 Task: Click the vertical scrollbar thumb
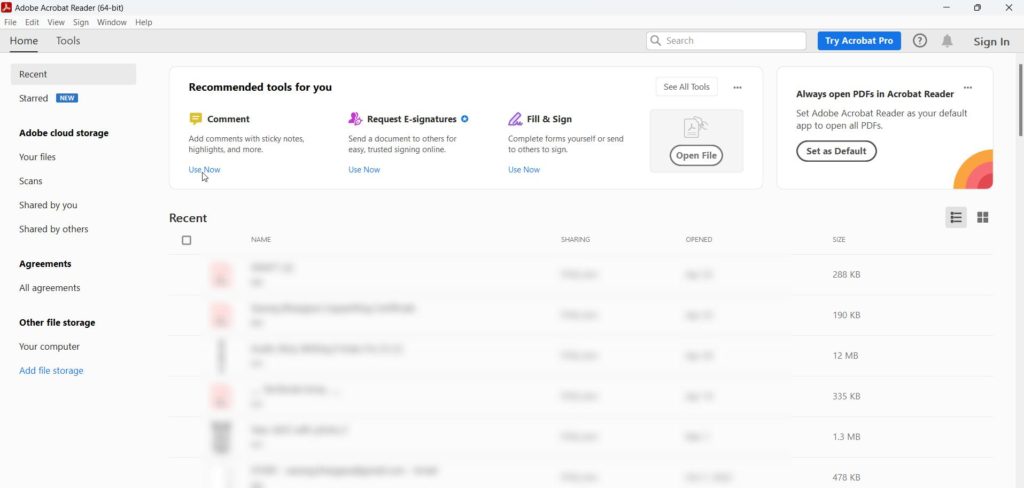1020,100
